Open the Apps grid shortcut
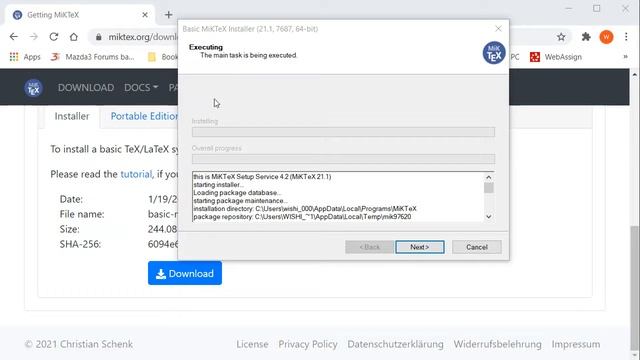640x360 pixels. click(x=25, y=57)
